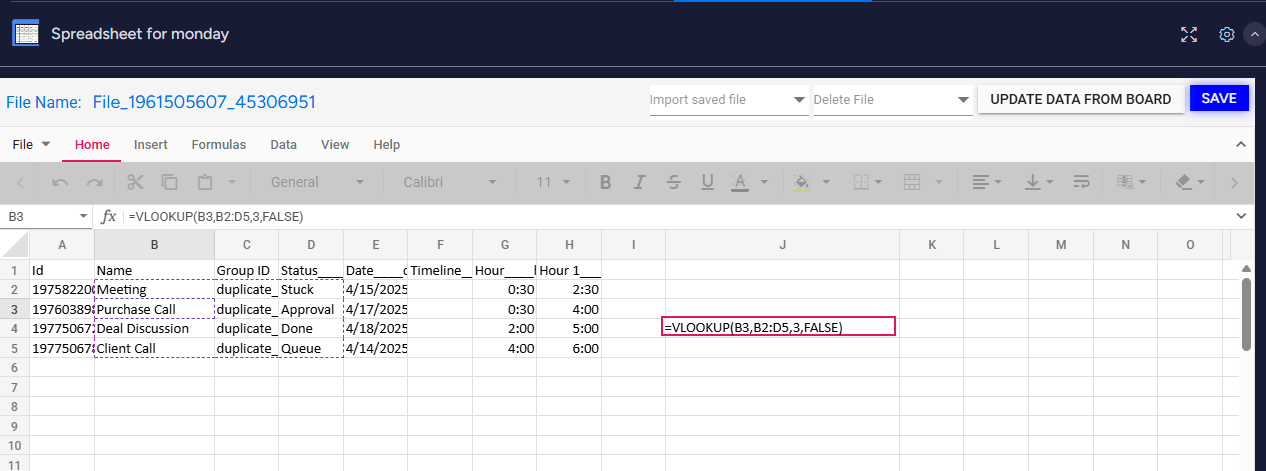
Task: Select column B header
Action: click(x=154, y=245)
